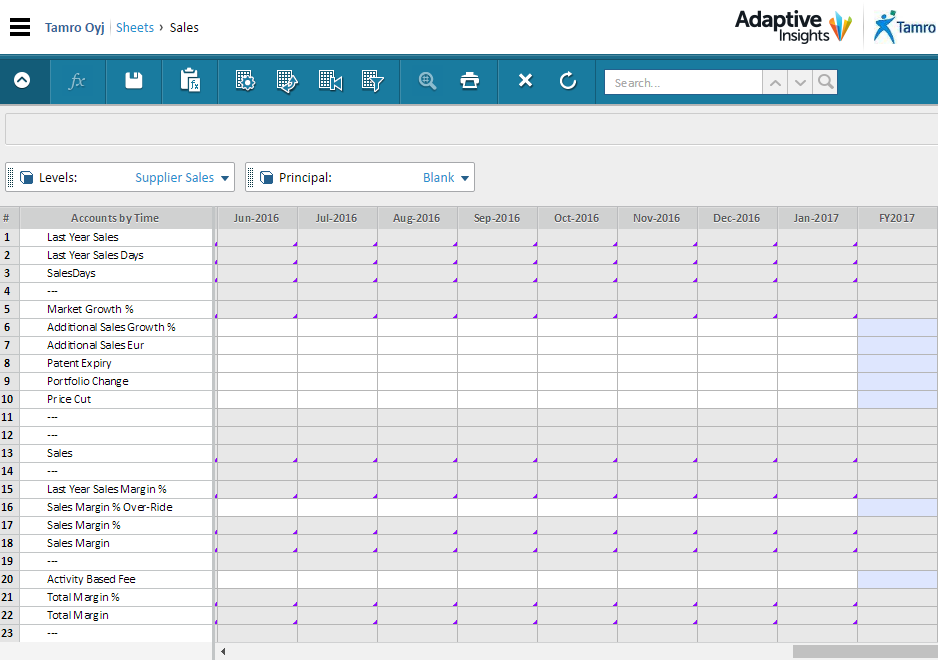Collapse the toolbar with the up-chevron button
938x660 pixels.
[22, 80]
